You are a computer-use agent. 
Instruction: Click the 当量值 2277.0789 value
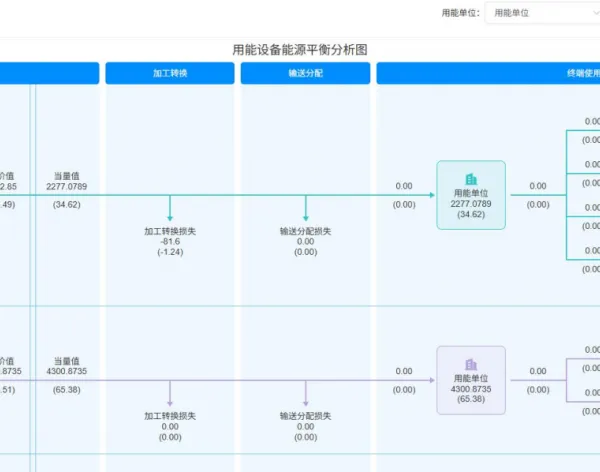coord(67,186)
